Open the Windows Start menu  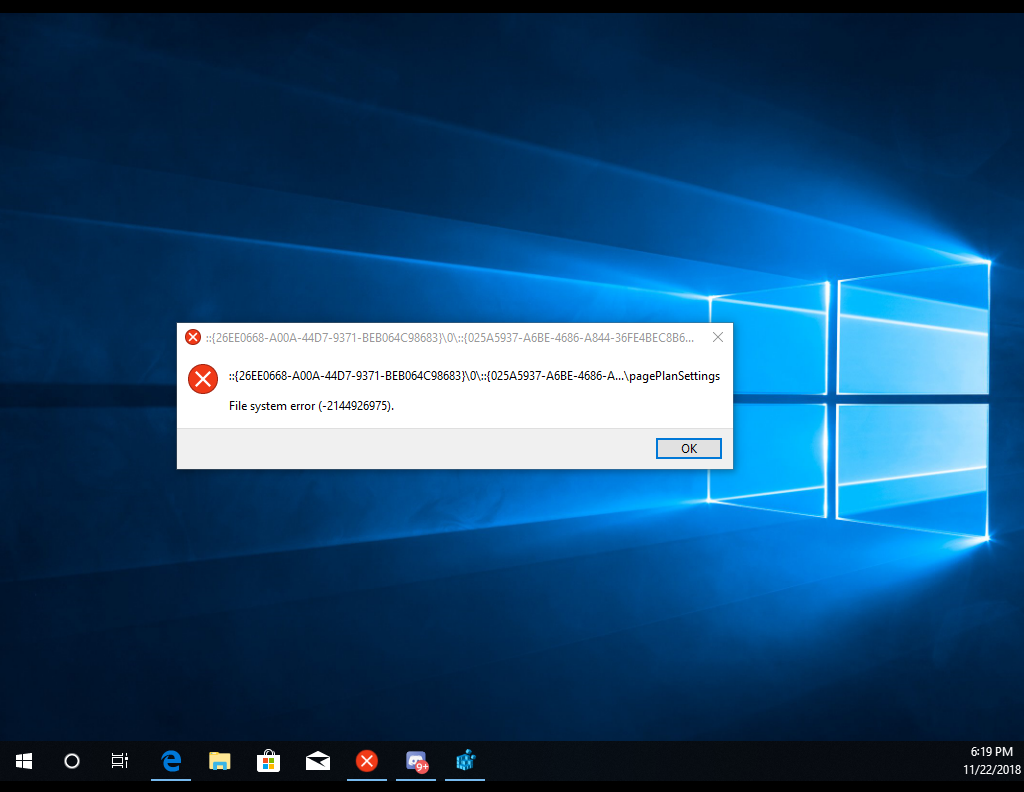[24, 761]
